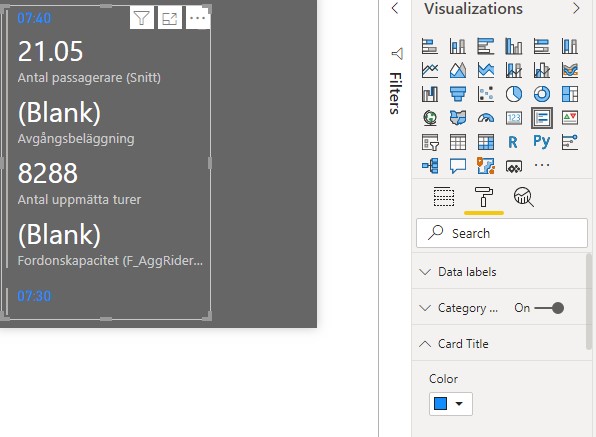Screen dimensions: 596x437
Task: Select the Multi-row card visual
Action: [x=542, y=118]
